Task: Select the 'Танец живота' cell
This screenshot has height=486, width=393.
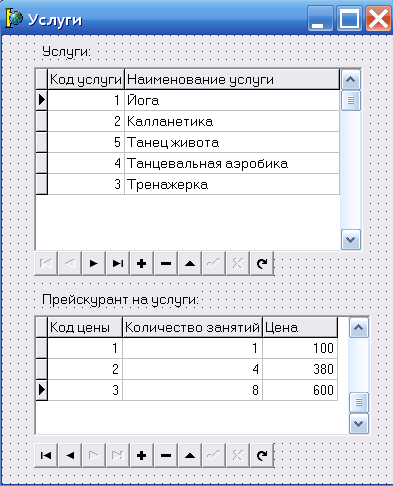Action: pyautogui.click(x=232, y=142)
